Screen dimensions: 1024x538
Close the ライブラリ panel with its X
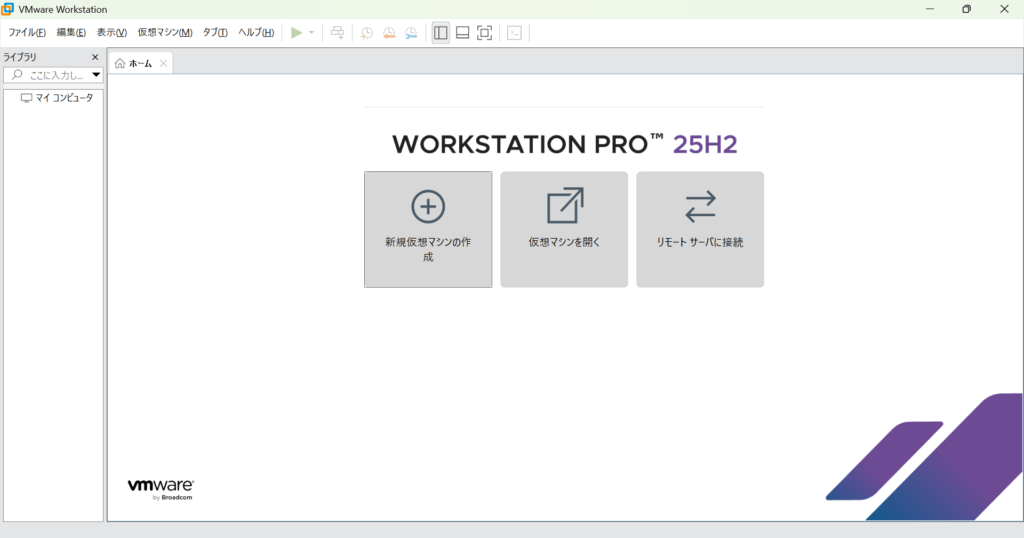pyautogui.click(x=95, y=57)
